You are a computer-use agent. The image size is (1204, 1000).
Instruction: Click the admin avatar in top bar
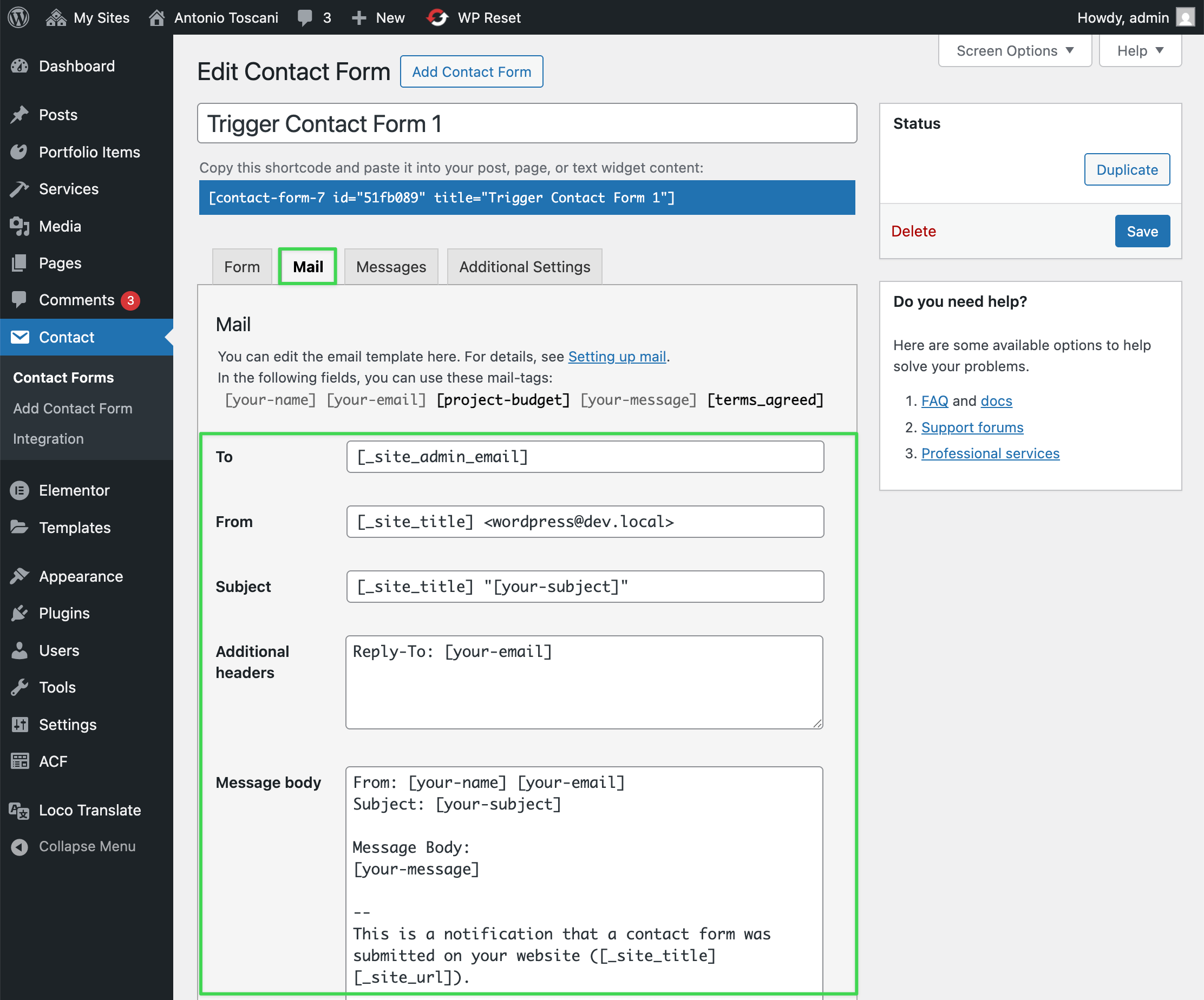[x=1185, y=17]
